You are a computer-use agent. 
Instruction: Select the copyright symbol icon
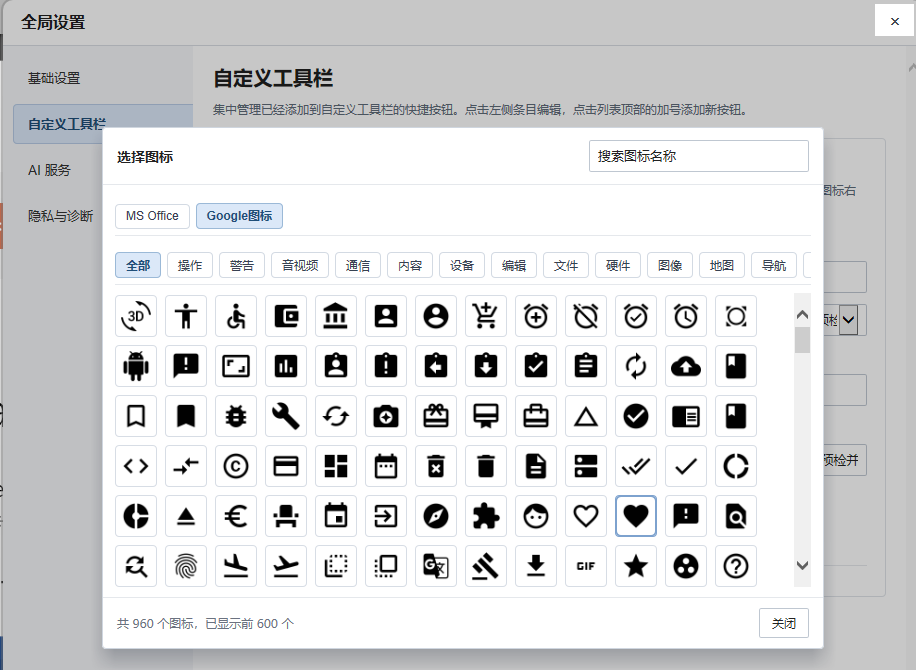[x=236, y=466]
